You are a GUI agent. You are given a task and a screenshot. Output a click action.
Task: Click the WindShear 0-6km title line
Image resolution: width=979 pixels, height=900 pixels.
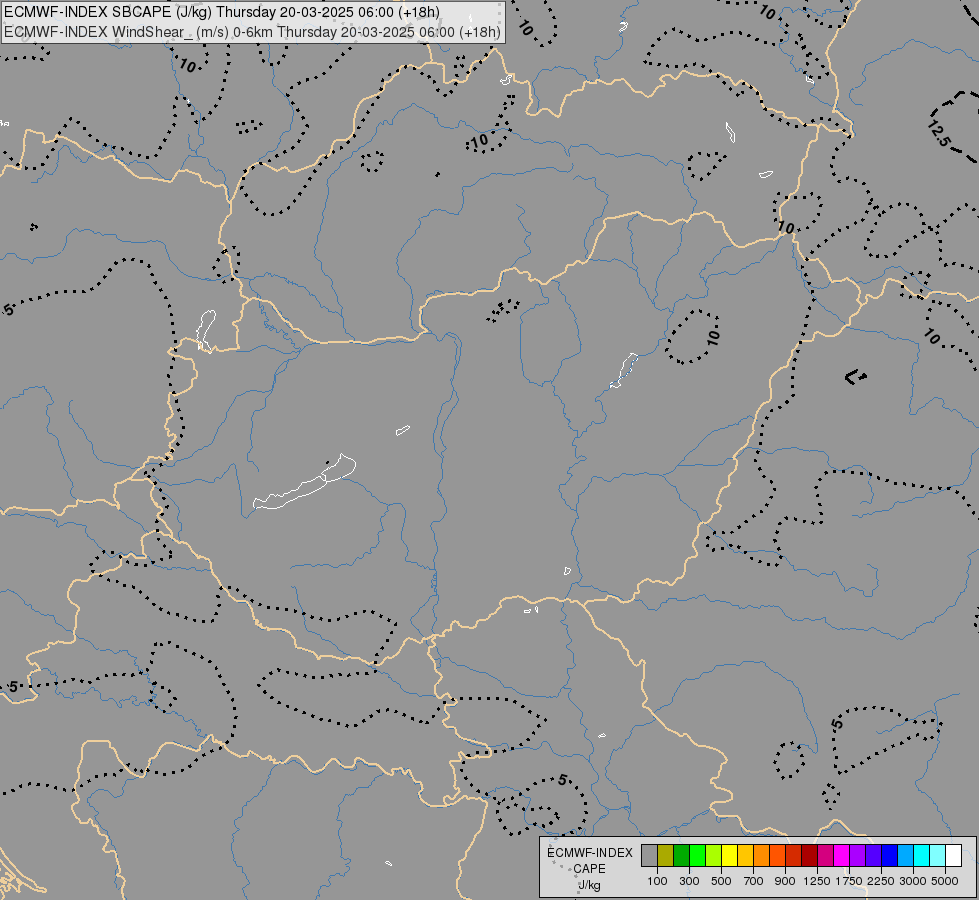[x=252, y=32]
